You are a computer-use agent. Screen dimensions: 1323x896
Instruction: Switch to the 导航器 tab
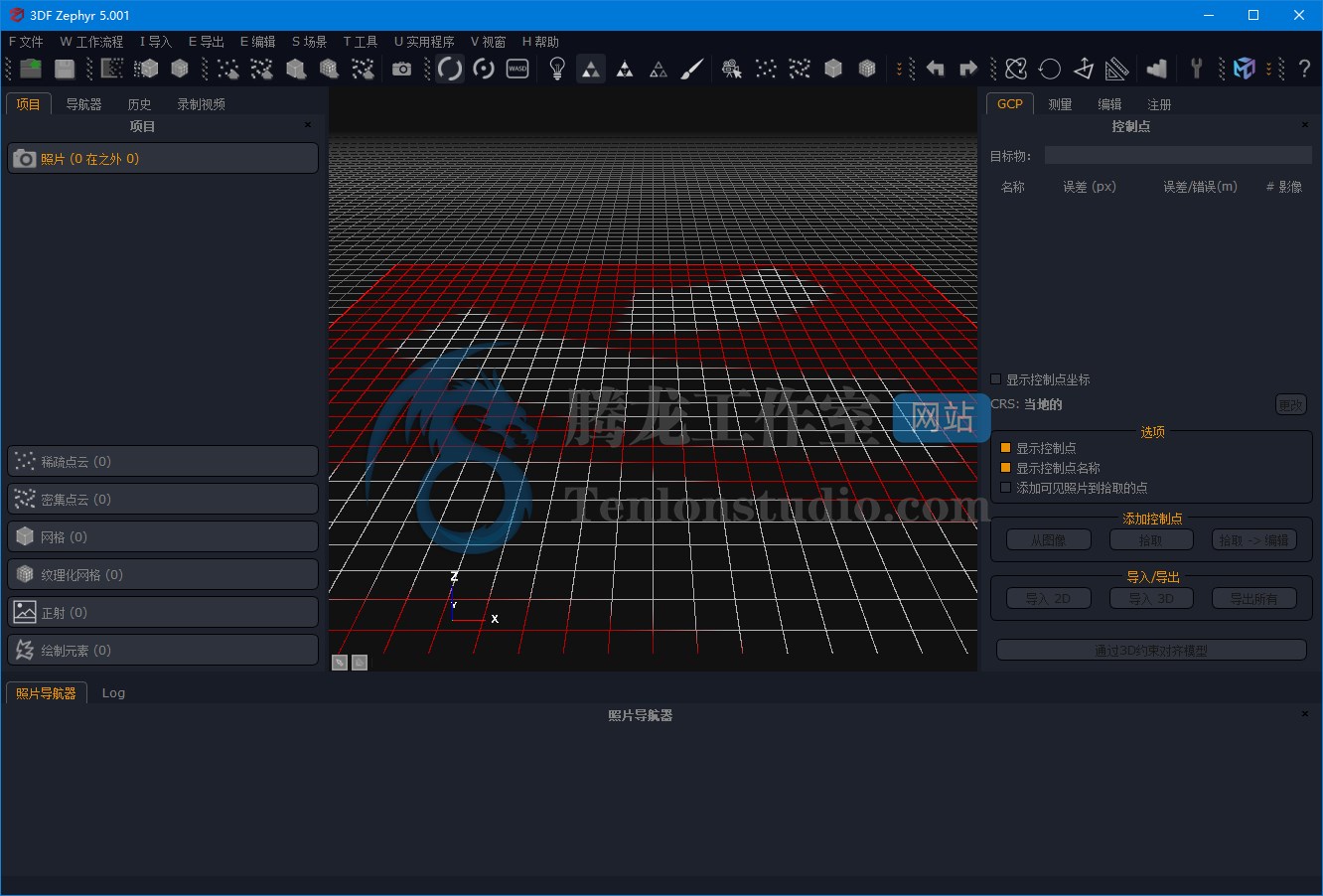point(83,104)
